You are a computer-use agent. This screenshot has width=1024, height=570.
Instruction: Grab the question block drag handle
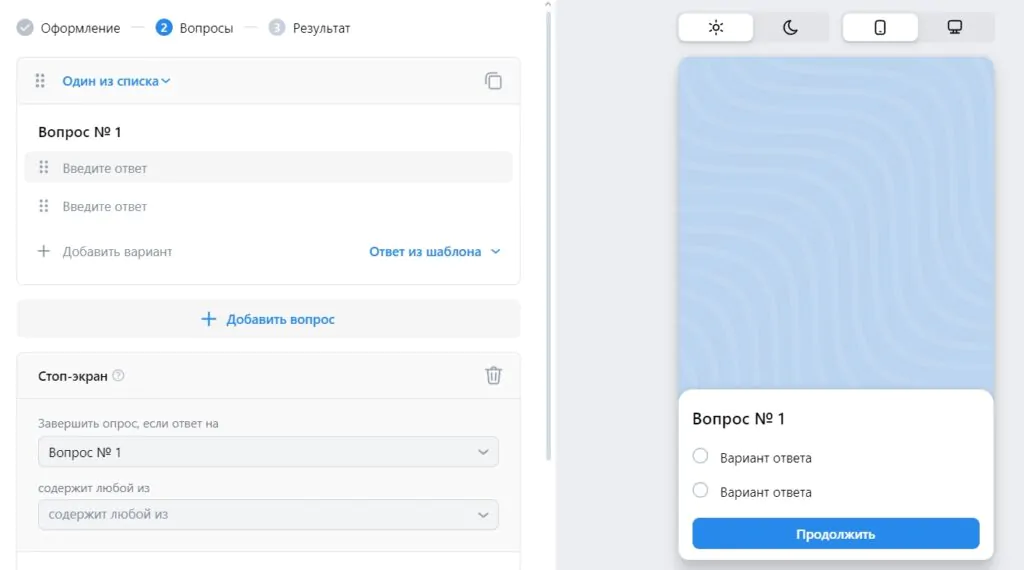tap(40, 81)
